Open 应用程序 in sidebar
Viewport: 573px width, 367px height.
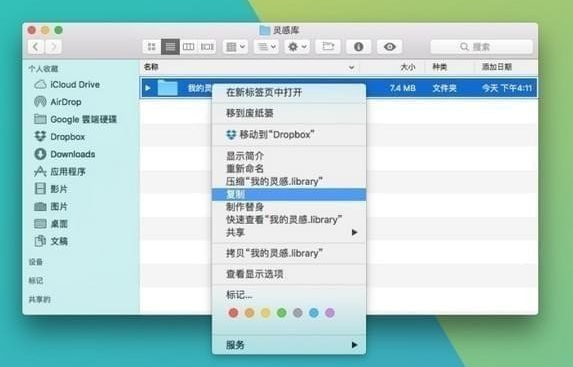(60, 171)
